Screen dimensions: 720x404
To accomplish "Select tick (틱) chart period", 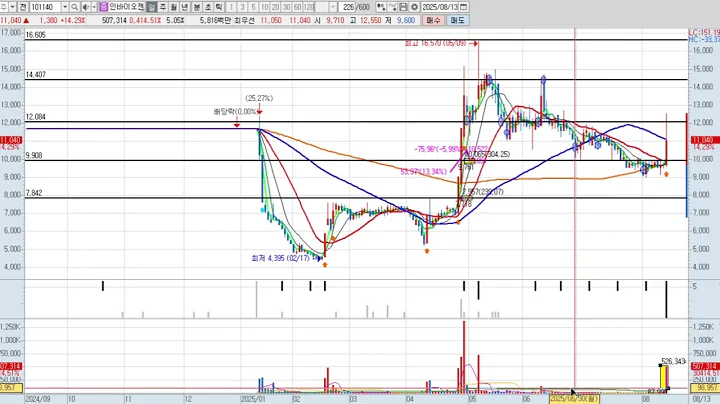I will [x=219, y=7].
